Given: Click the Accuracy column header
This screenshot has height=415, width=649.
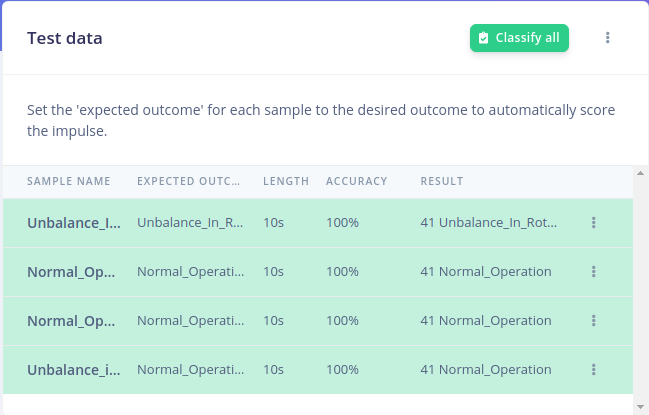Looking at the screenshot, I should click(356, 181).
